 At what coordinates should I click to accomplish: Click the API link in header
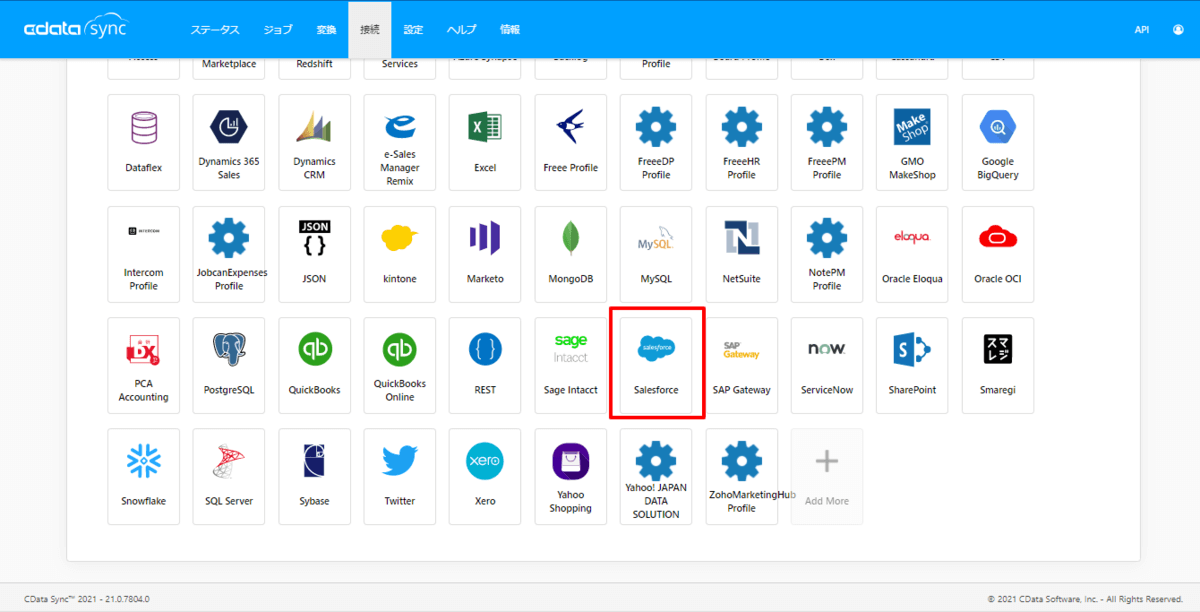[1142, 30]
